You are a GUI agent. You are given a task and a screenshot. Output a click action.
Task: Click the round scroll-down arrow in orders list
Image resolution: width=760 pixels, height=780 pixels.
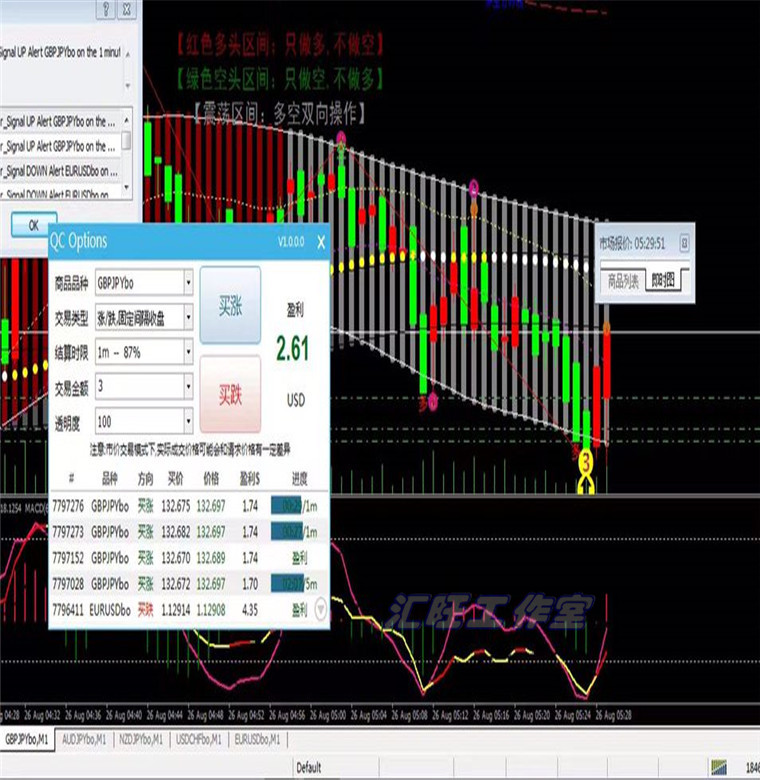tap(320, 607)
